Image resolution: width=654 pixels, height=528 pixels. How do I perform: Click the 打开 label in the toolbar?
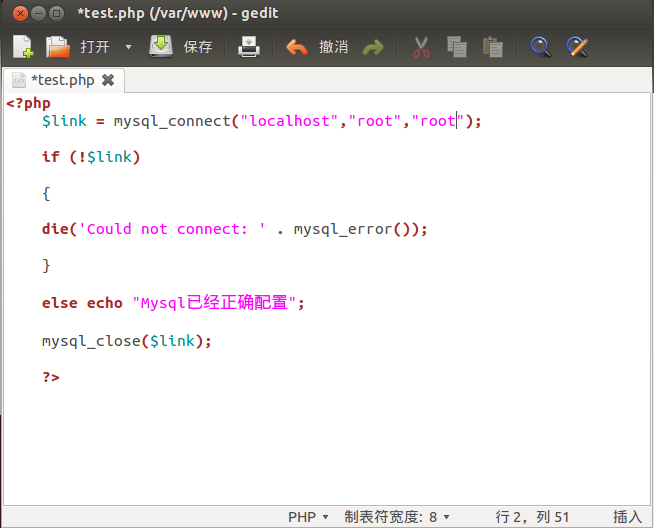point(95,47)
